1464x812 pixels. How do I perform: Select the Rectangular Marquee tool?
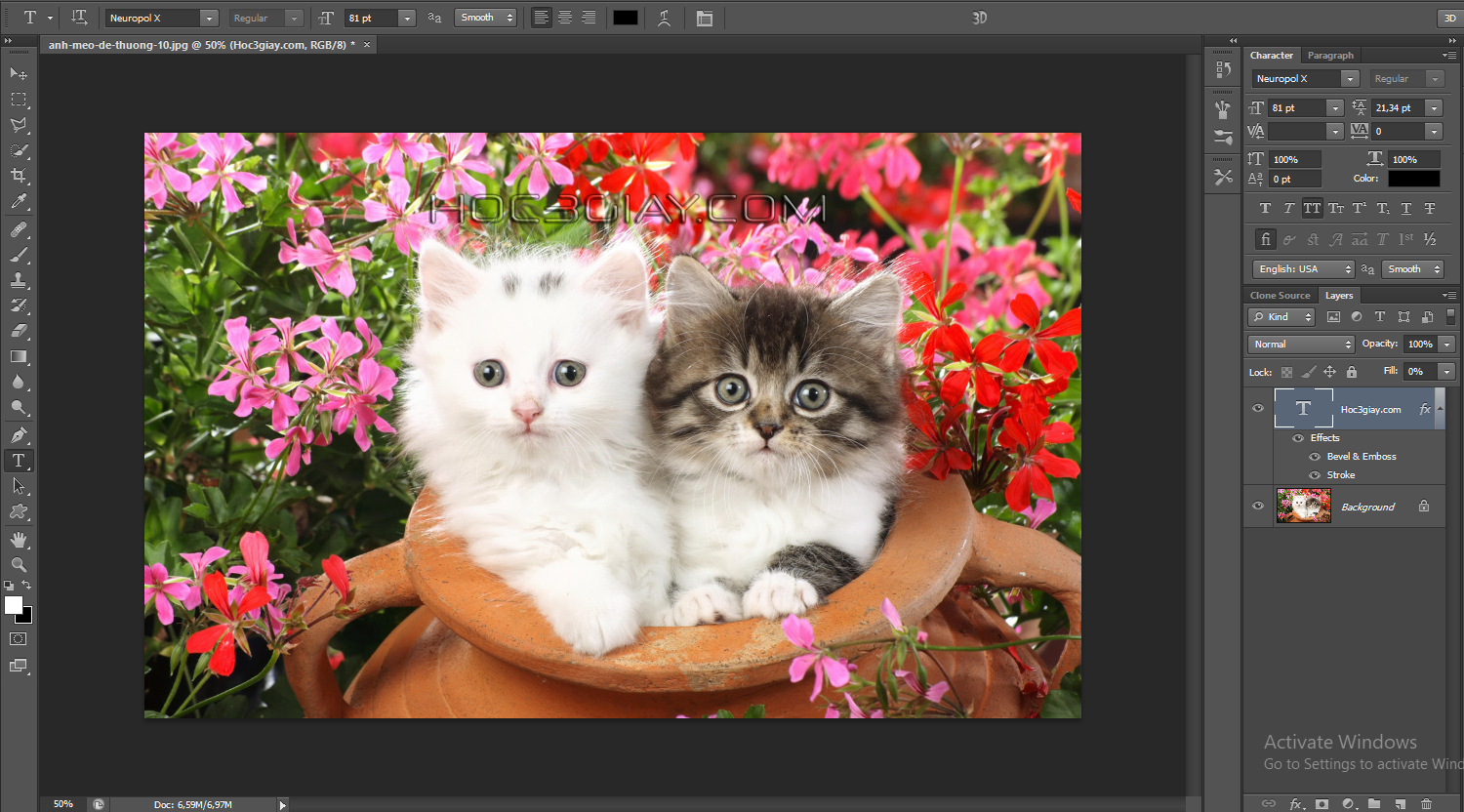point(19,100)
